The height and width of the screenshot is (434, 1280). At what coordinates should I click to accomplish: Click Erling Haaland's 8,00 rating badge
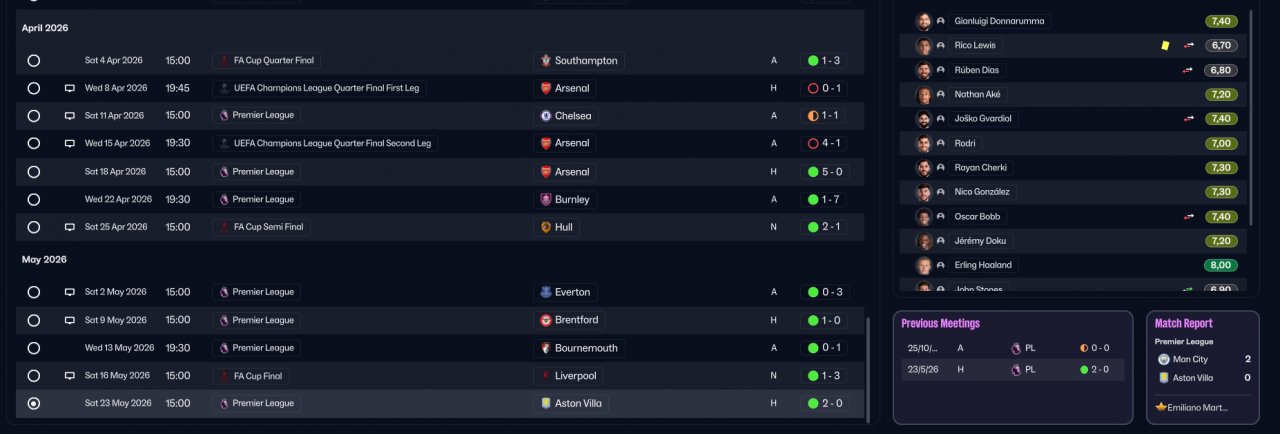1221,265
